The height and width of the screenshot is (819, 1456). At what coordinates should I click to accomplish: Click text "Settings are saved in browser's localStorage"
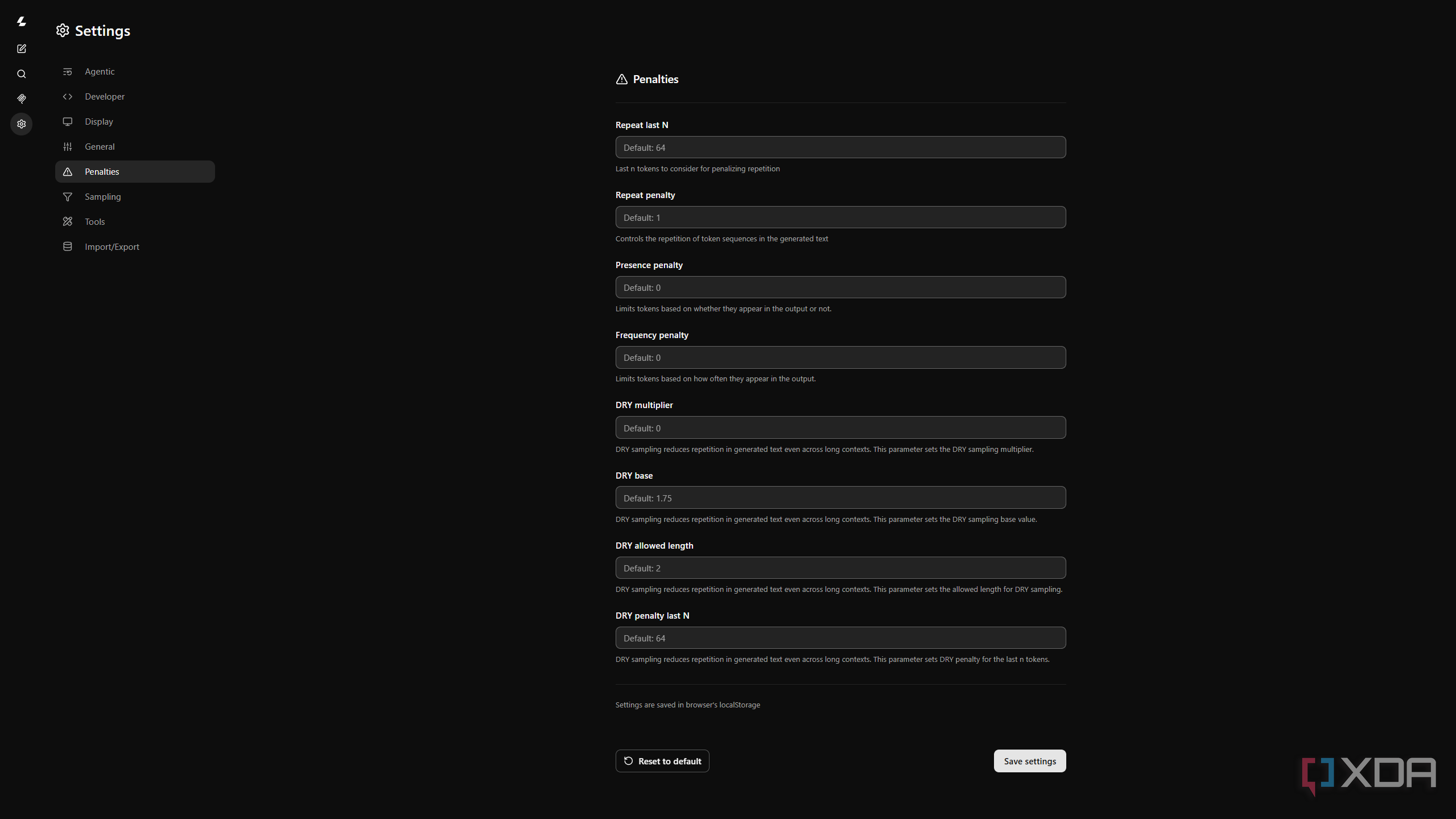click(x=688, y=705)
